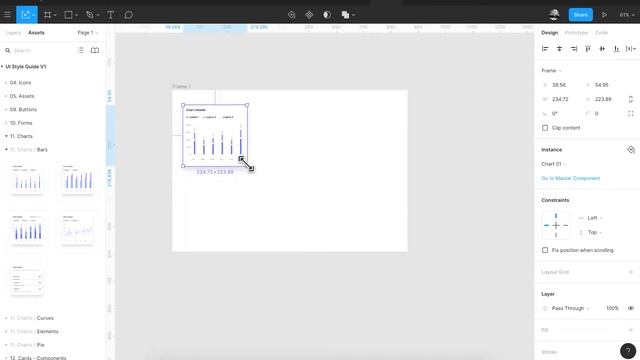Open the Chart 01 instance dropdown

pos(553,164)
